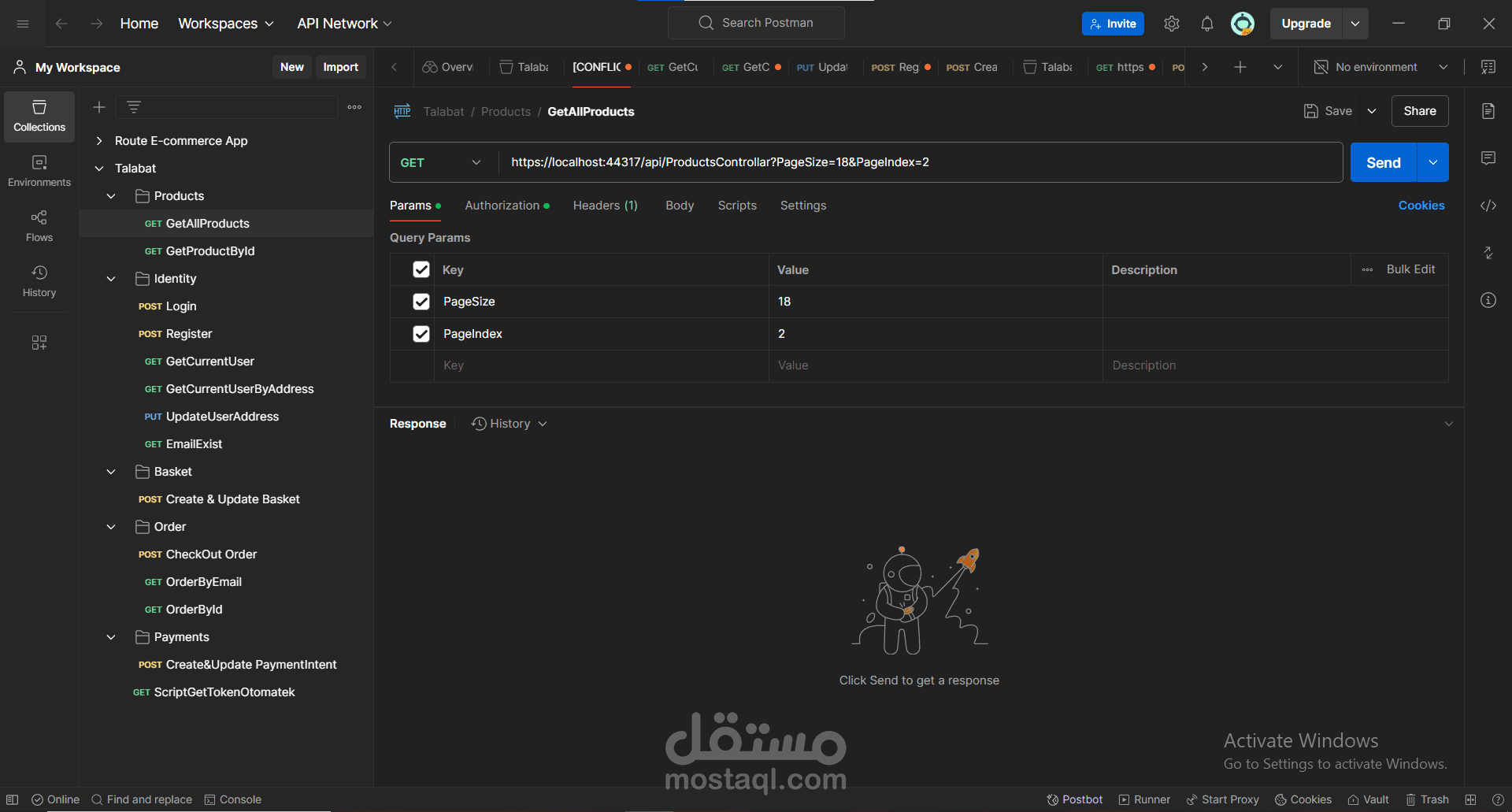The height and width of the screenshot is (812, 1512).
Task: Open collections more options ellipsis
Action: (x=354, y=107)
